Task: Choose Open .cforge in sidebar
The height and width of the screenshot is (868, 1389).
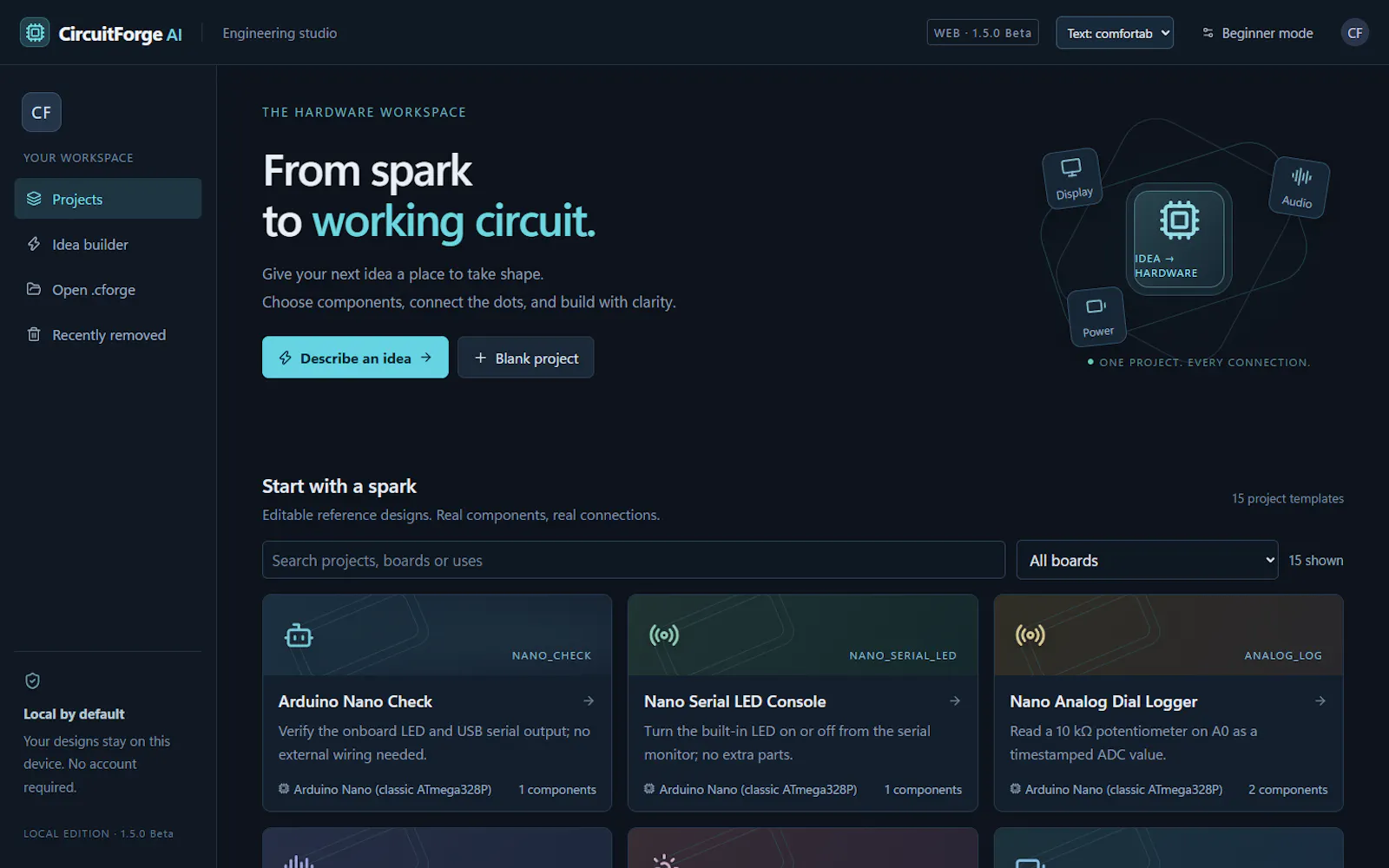Action: [x=108, y=289]
